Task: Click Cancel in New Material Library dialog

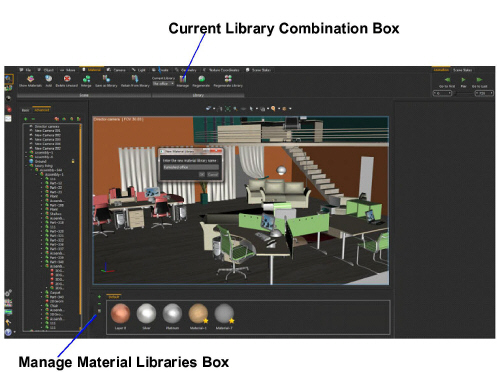Action: 213,174
